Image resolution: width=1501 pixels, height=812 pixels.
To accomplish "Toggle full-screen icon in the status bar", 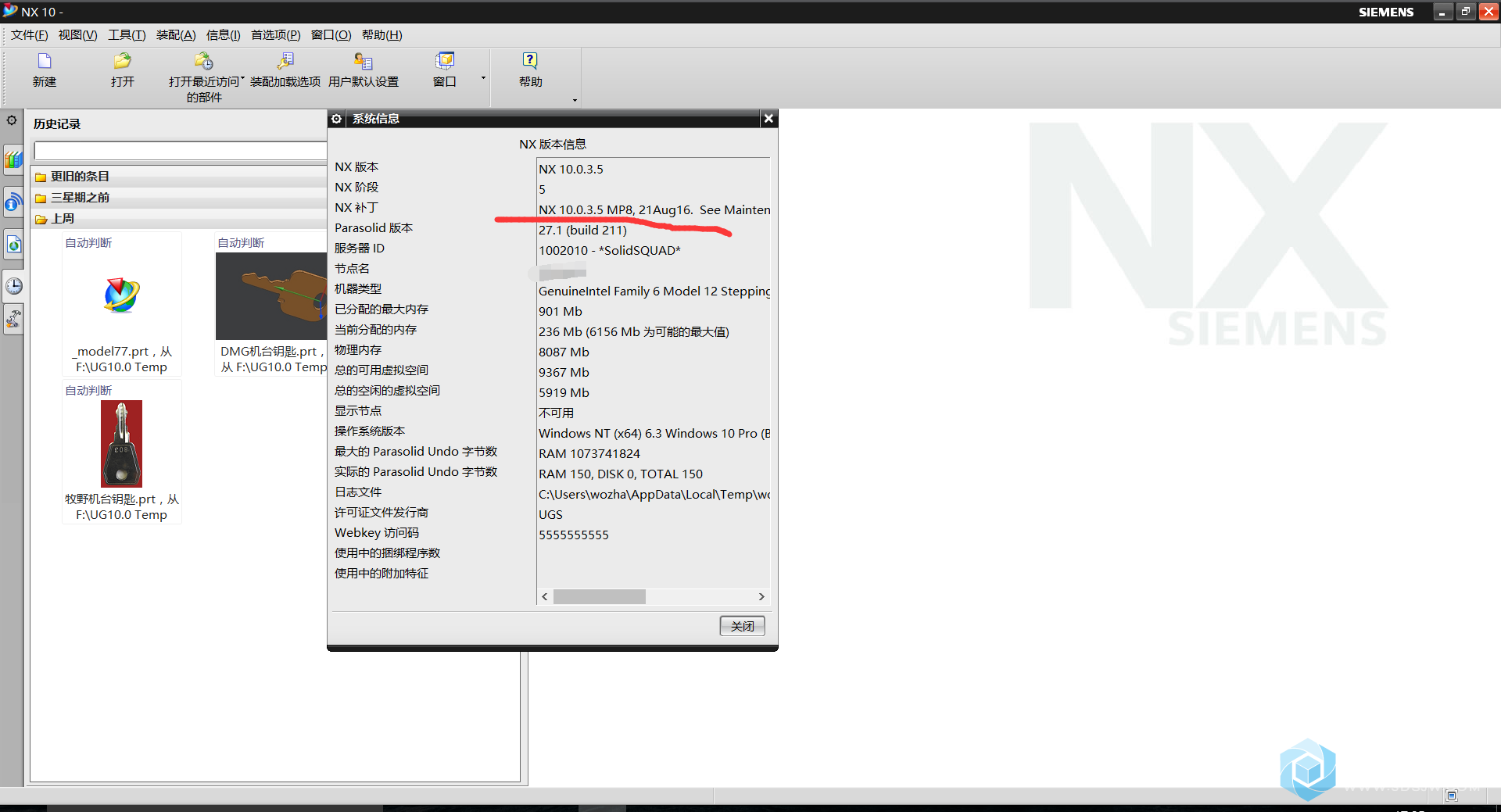I will pyautogui.click(x=1452, y=796).
